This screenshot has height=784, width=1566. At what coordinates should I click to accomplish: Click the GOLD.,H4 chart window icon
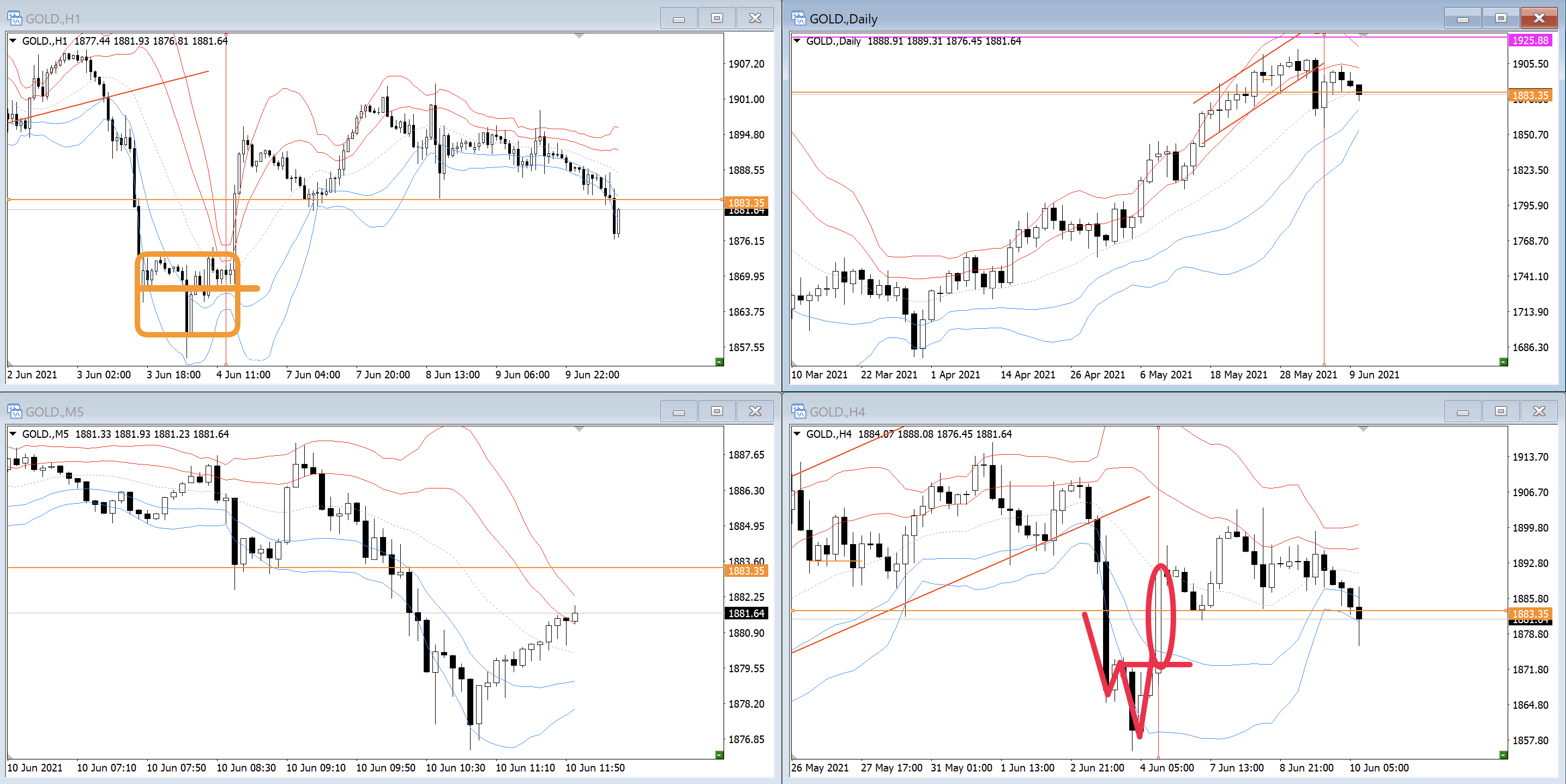(798, 412)
